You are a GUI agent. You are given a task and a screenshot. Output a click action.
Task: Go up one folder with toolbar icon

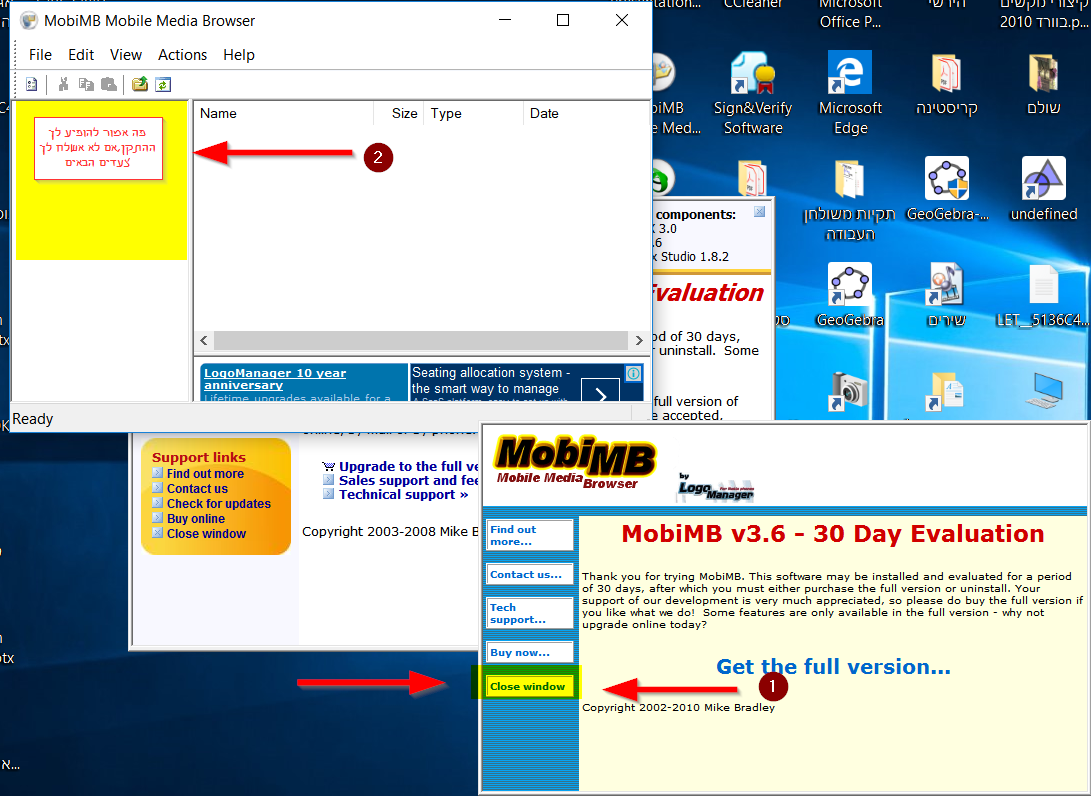(140, 85)
